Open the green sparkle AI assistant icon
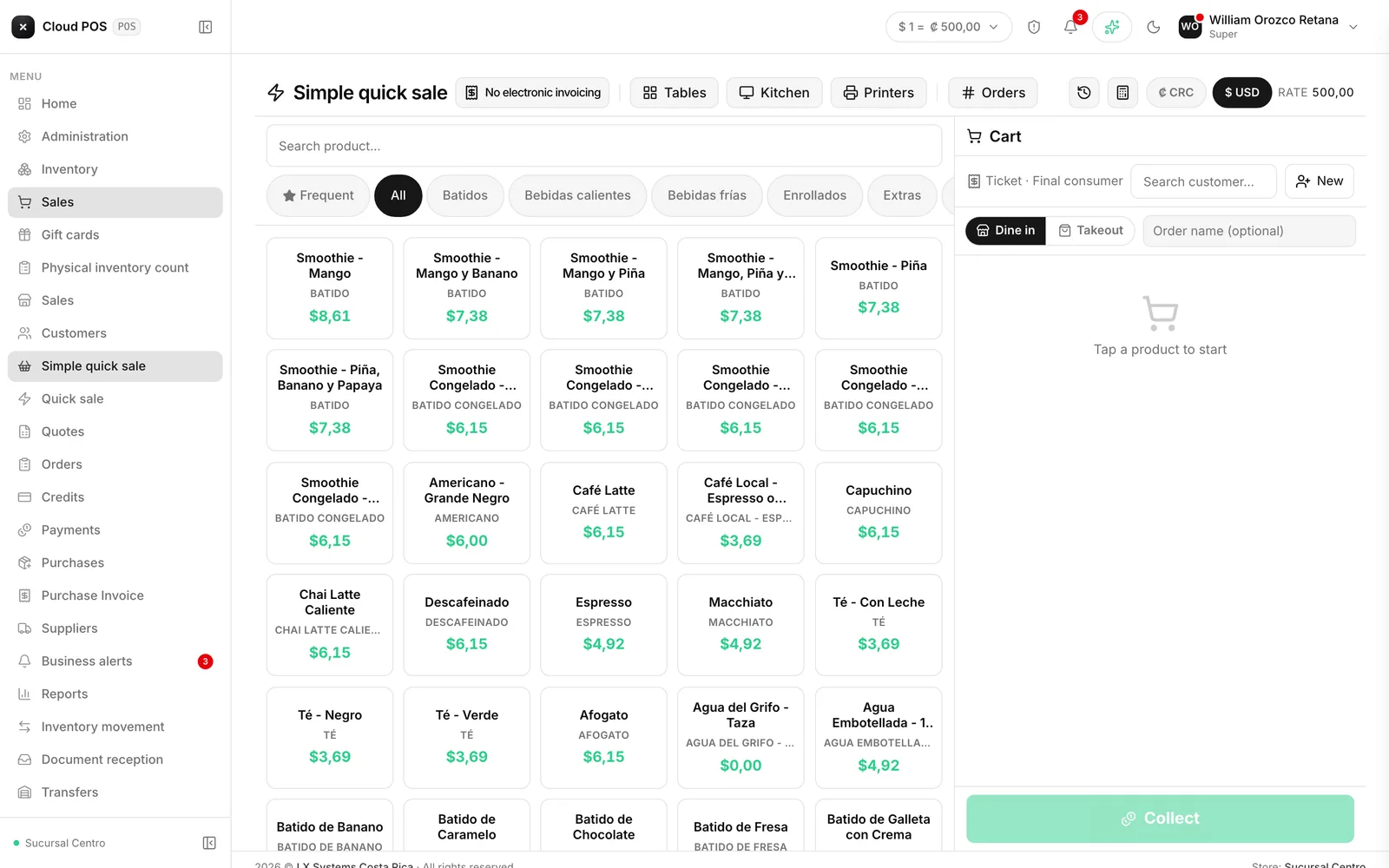Screen dimensions: 1389x868 (x=1112, y=27)
